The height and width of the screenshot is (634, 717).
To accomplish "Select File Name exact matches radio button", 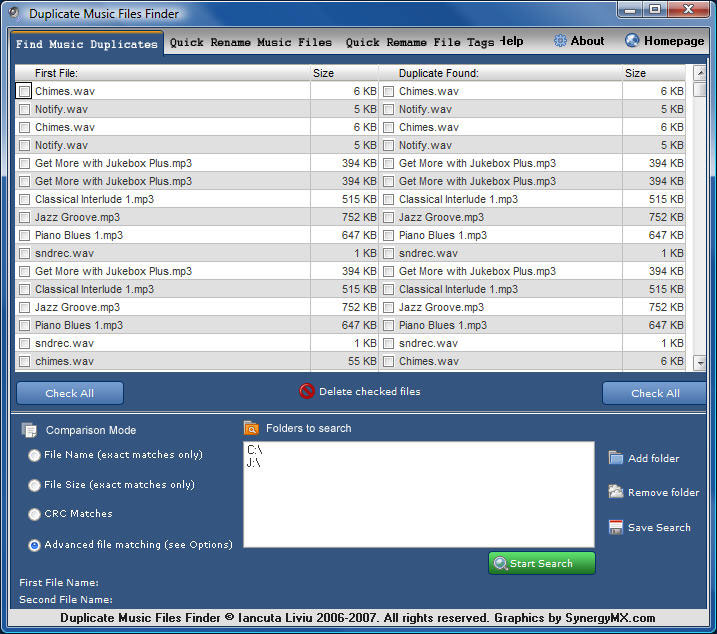I will click(34, 455).
